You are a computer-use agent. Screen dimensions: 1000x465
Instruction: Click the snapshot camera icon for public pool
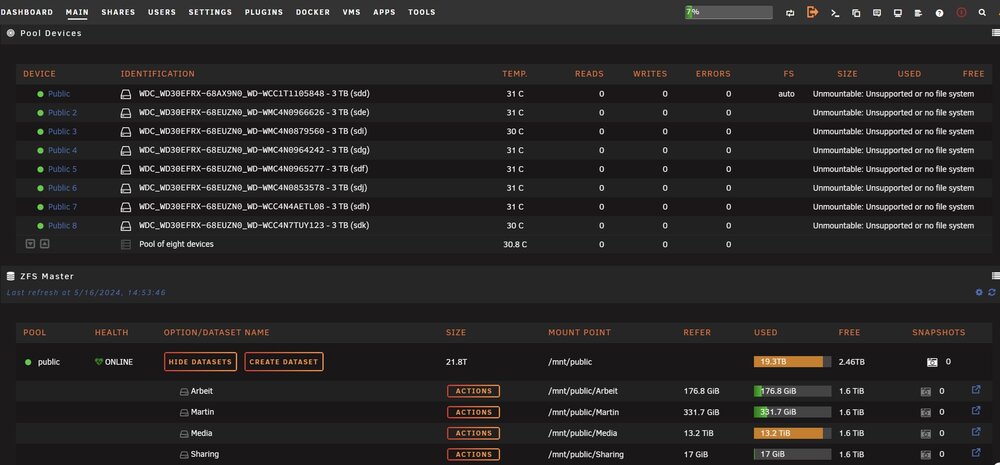pyautogui.click(x=932, y=362)
